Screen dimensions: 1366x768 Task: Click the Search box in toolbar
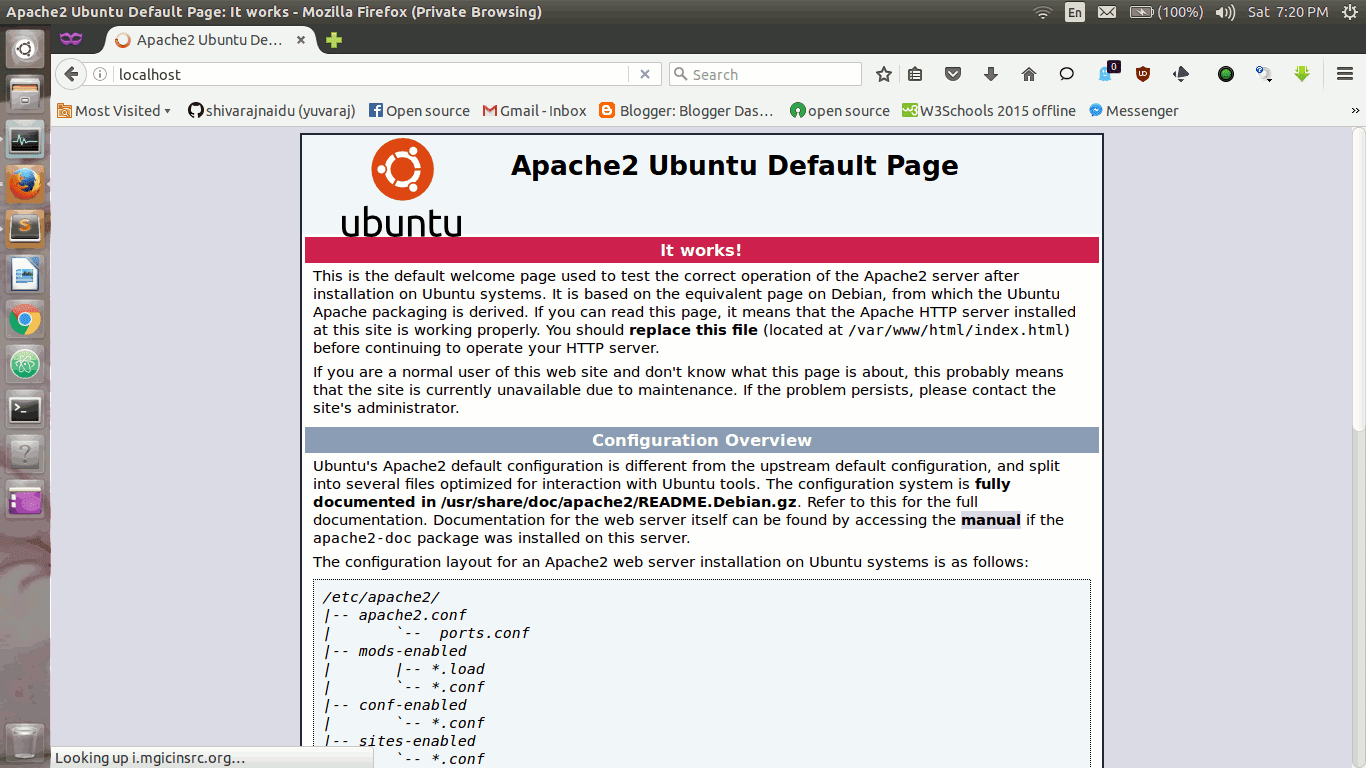pyautogui.click(x=765, y=74)
